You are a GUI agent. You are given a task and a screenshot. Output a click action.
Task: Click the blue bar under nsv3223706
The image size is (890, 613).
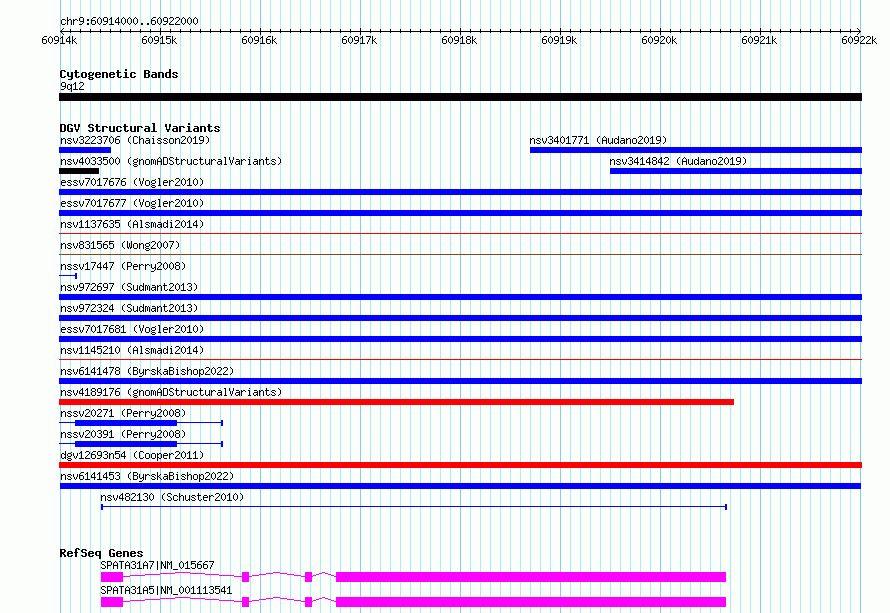pyautogui.click(x=85, y=150)
